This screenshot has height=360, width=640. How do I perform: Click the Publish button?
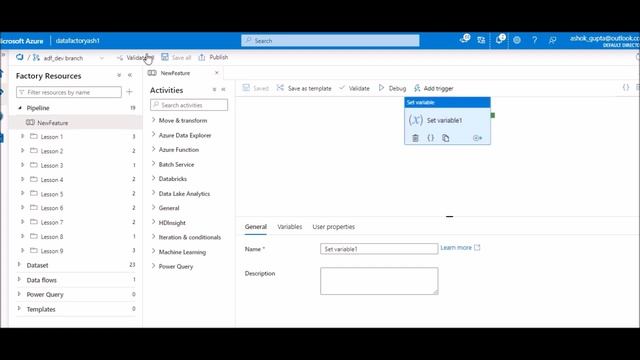[x=213, y=57]
